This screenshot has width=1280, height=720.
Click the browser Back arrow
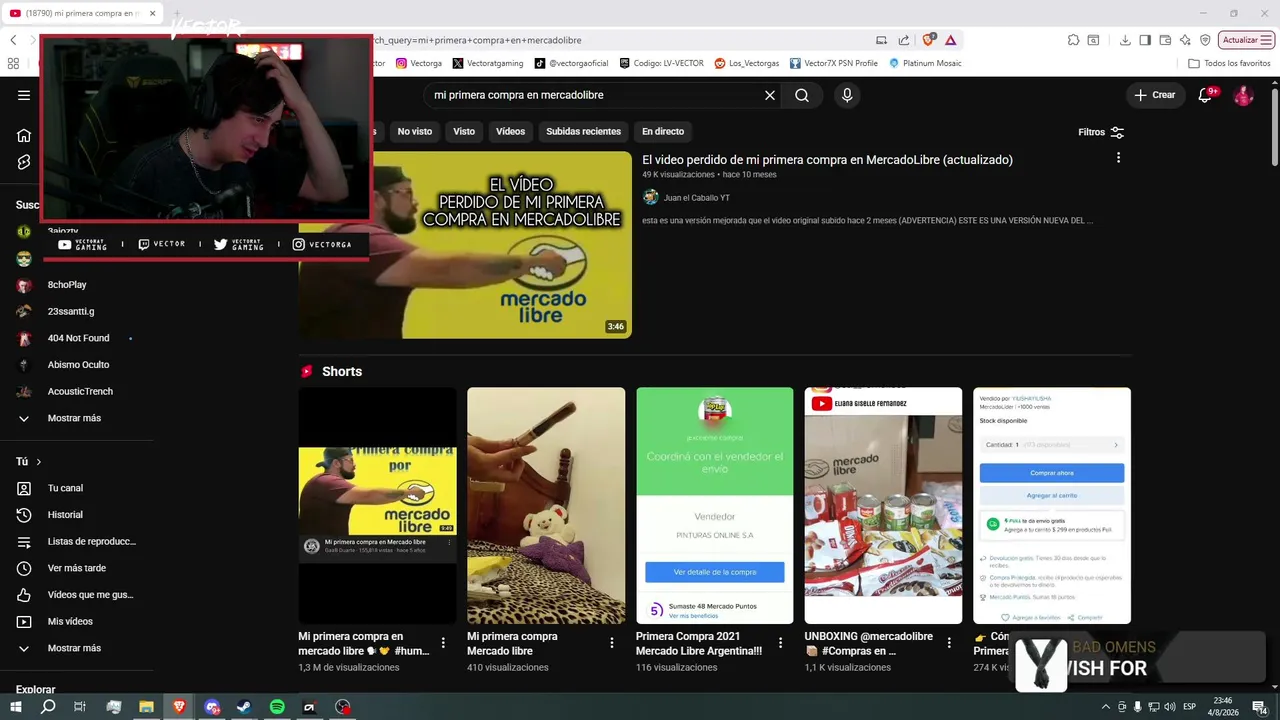pyautogui.click(x=13, y=40)
